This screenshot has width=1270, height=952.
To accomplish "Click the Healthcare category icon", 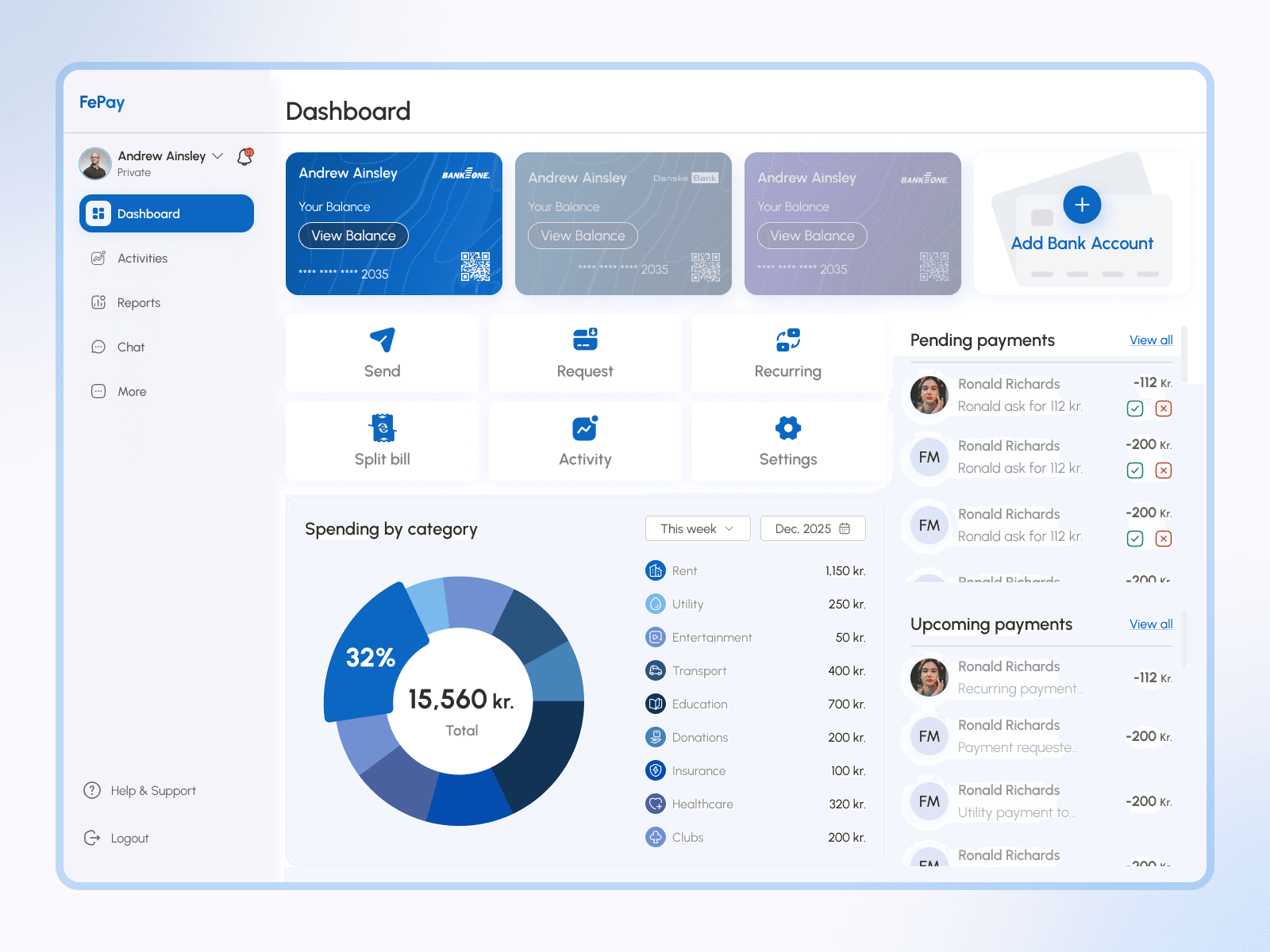I will 656,804.
